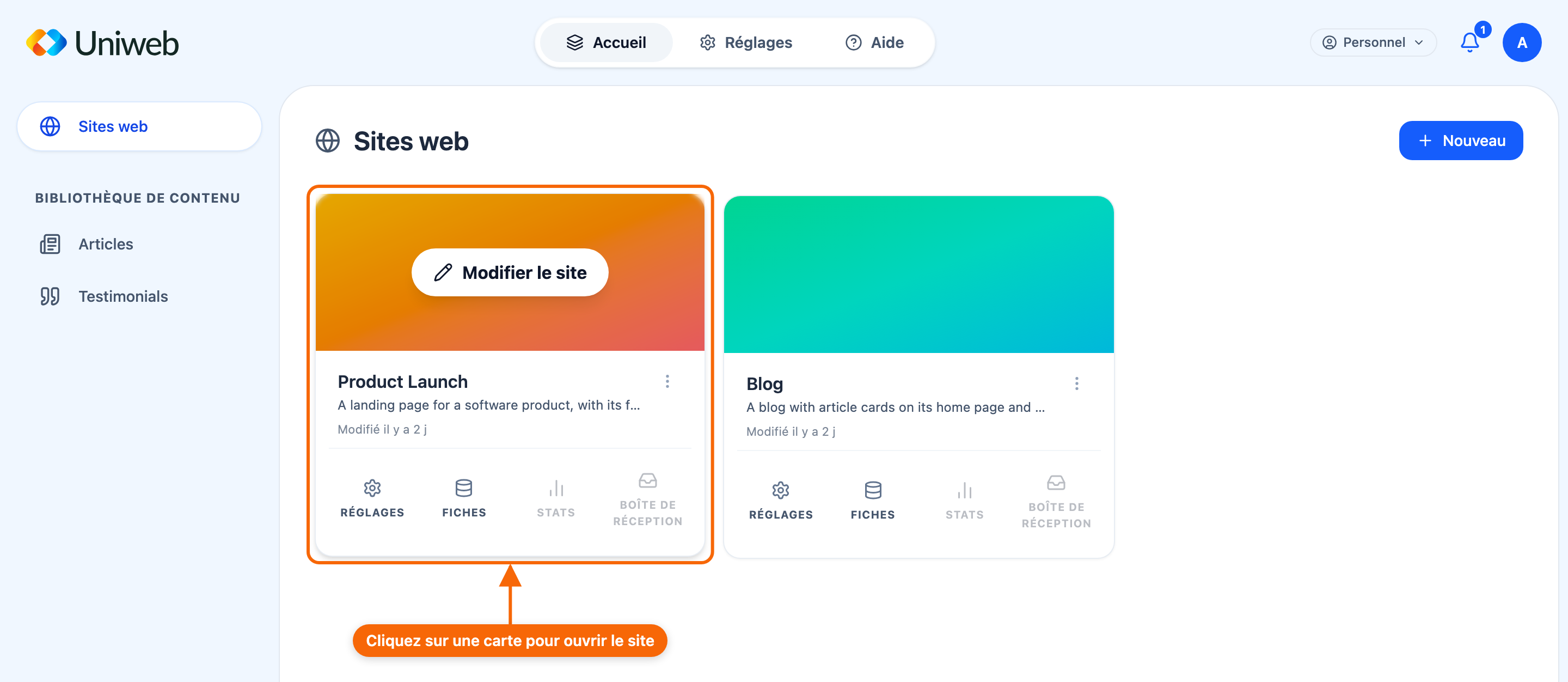1568x682 pixels.
Task: Select Sites web in sidebar
Action: [x=139, y=127]
